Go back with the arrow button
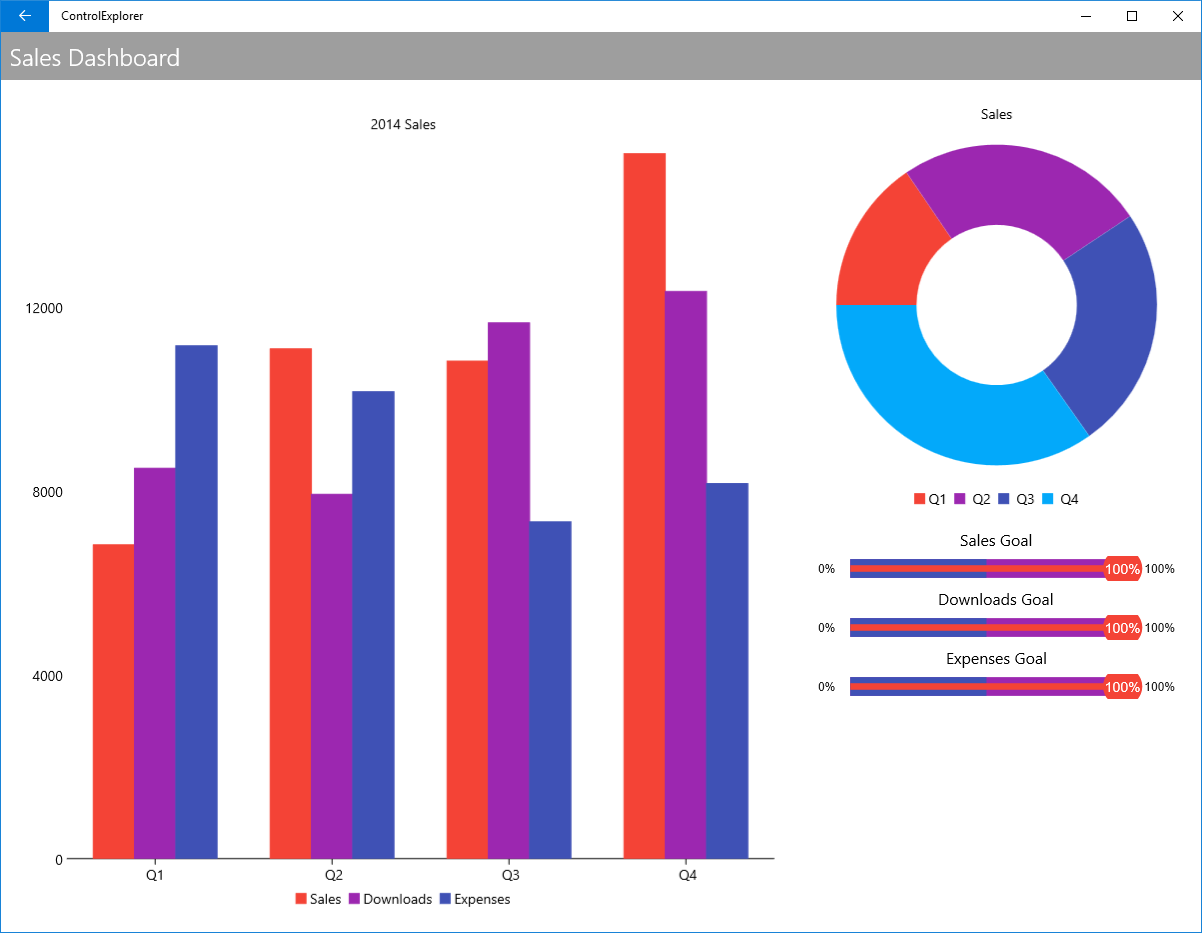 tap(24, 16)
